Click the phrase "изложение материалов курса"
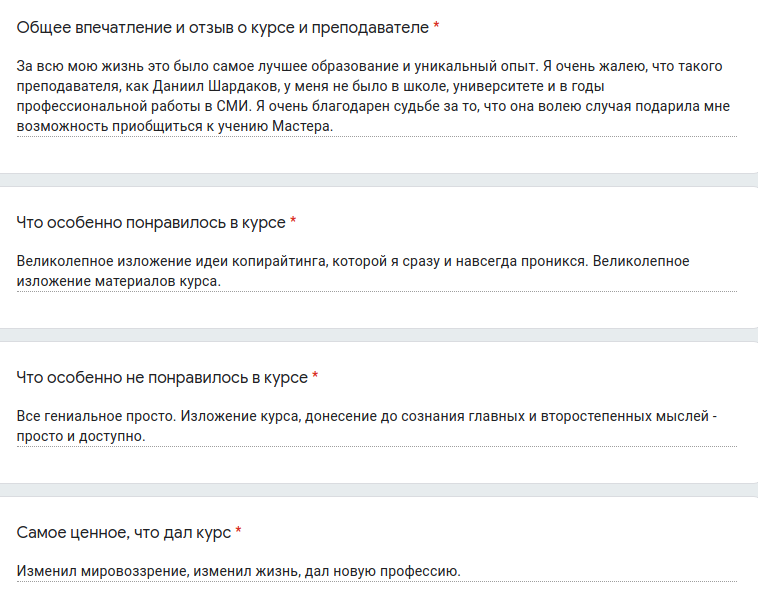The width and height of the screenshot is (758, 607). pos(118,282)
